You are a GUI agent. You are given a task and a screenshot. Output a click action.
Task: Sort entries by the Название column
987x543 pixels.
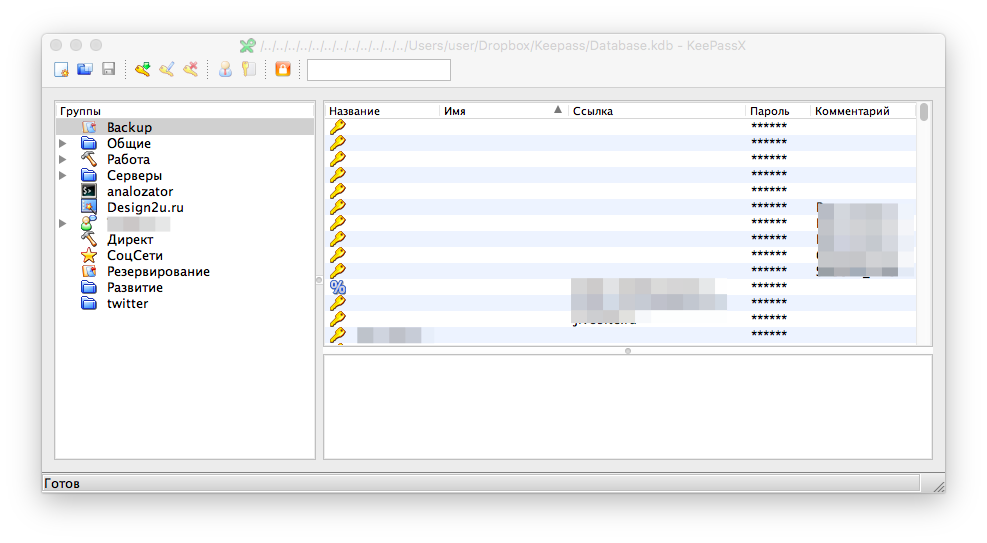(x=382, y=111)
